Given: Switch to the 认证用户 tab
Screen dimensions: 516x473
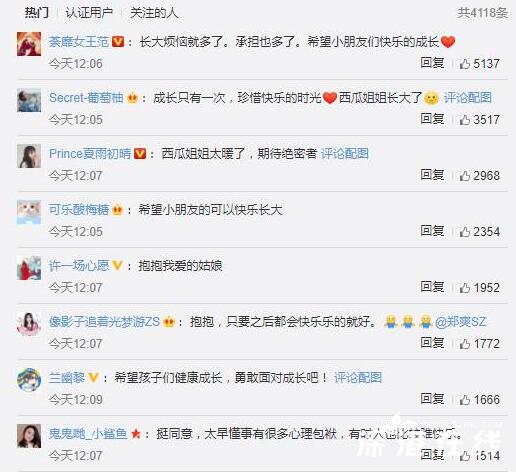Looking at the screenshot, I should pos(89,13).
